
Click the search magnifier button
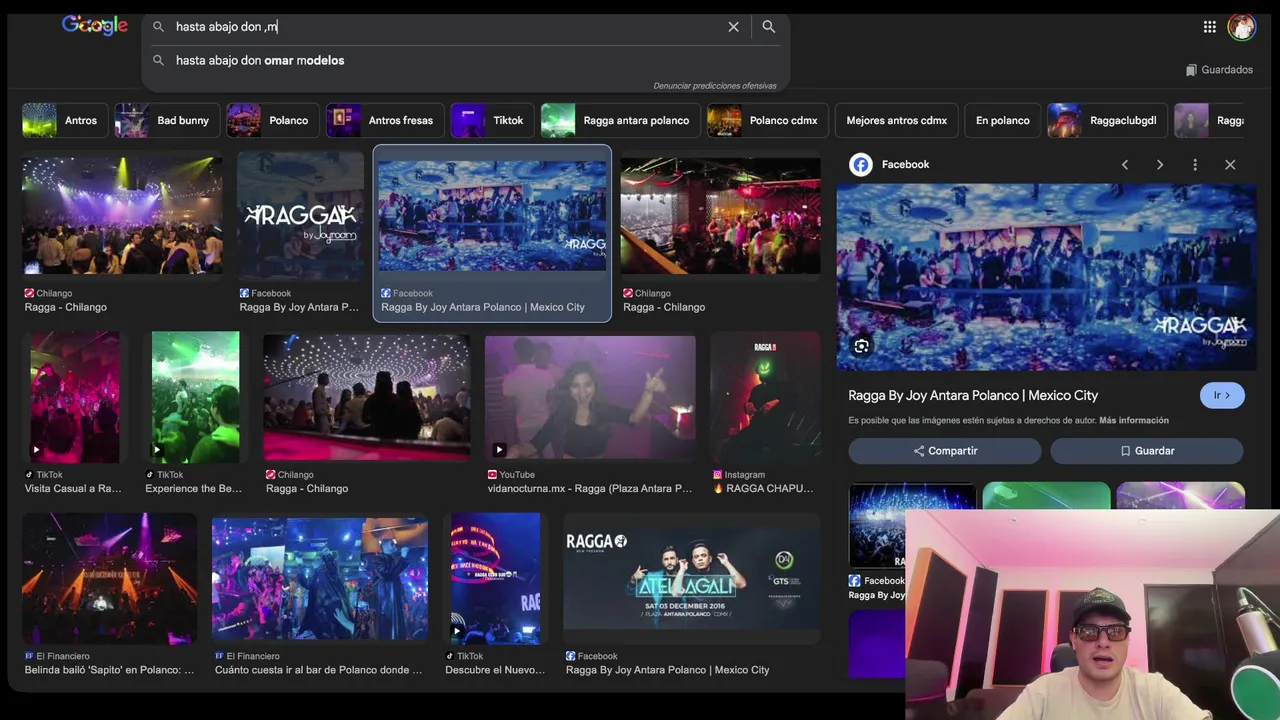[x=768, y=27]
